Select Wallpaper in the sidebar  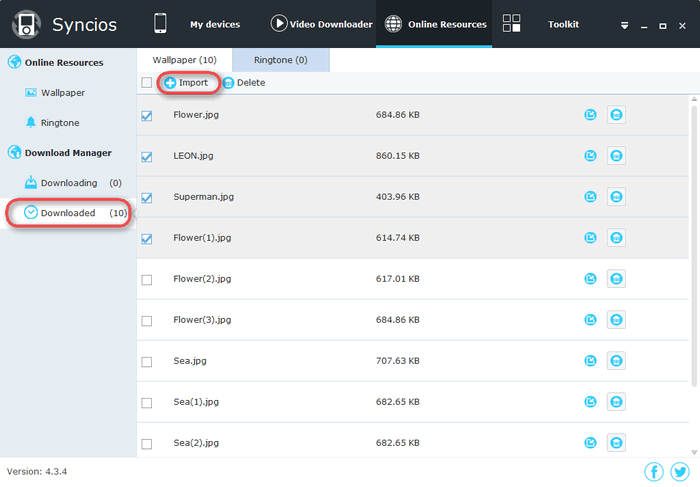point(62,93)
